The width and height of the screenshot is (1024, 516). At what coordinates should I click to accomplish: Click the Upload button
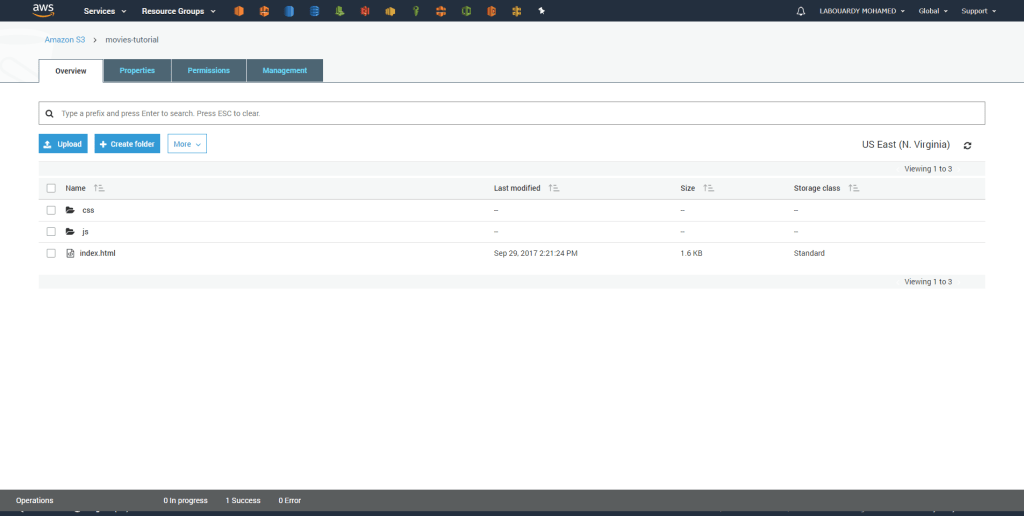pyautogui.click(x=63, y=144)
